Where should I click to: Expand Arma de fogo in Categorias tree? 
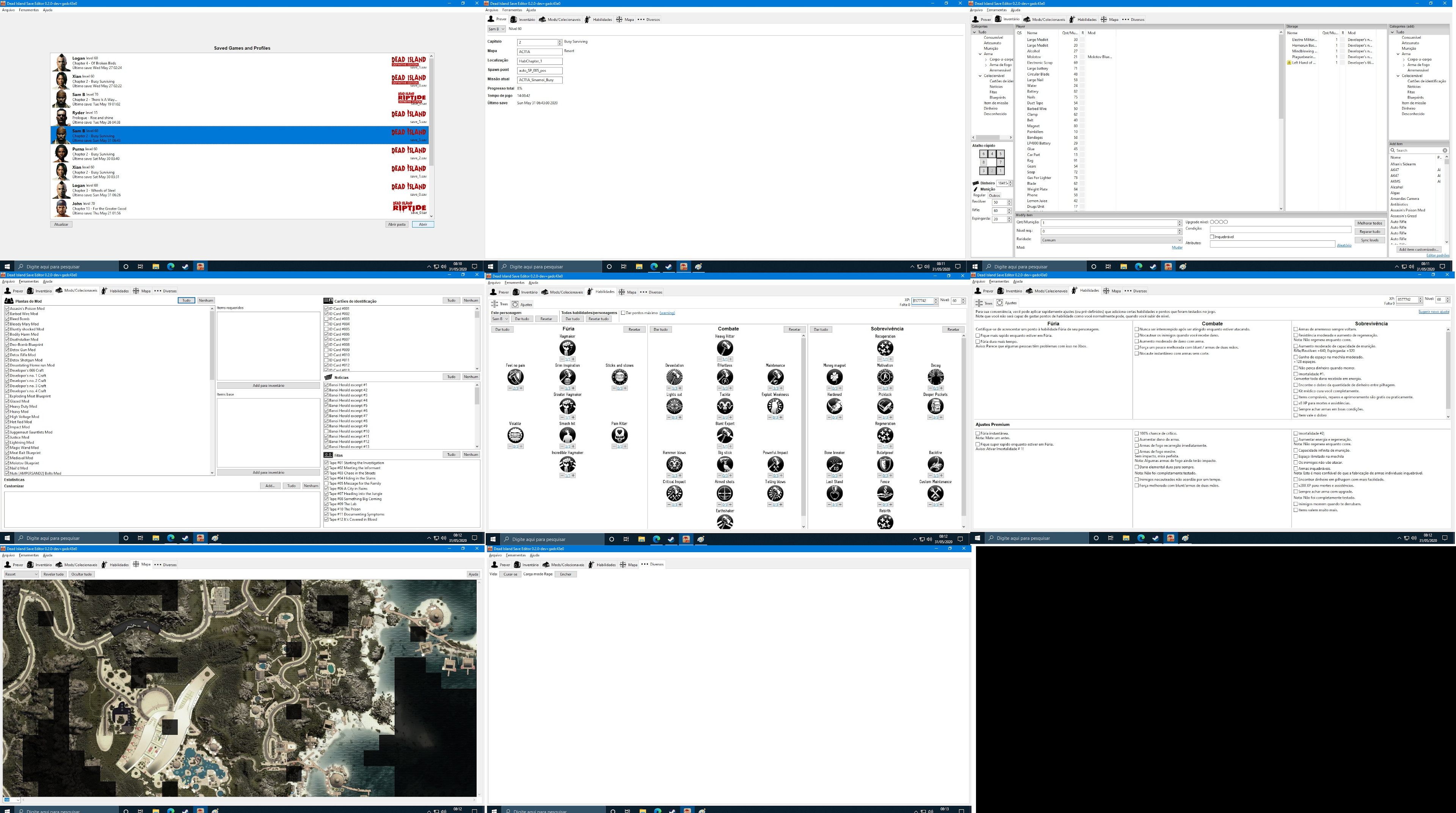click(x=986, y=65)
